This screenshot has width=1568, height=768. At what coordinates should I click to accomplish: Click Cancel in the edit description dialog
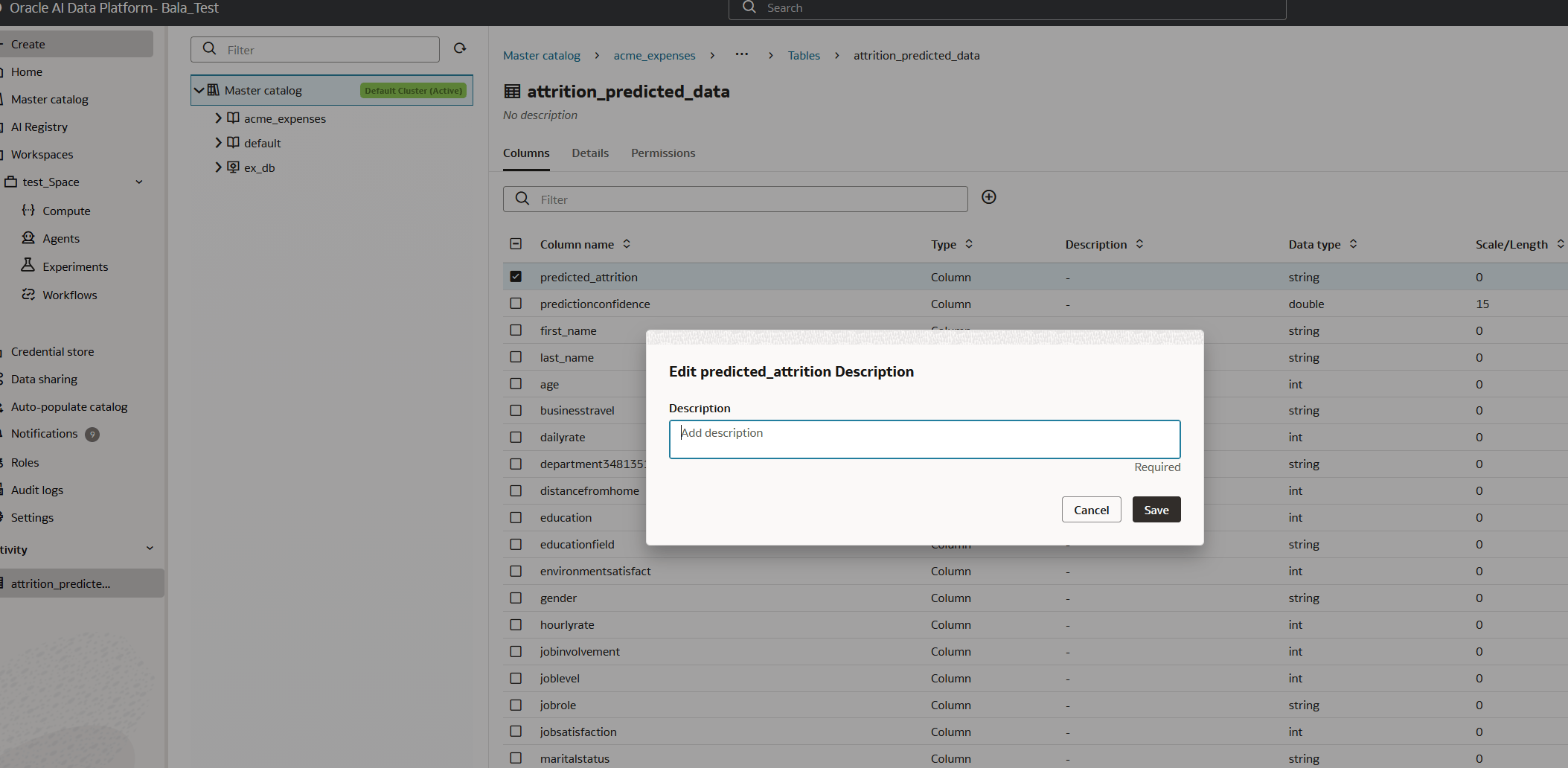tap(1091, 510)
